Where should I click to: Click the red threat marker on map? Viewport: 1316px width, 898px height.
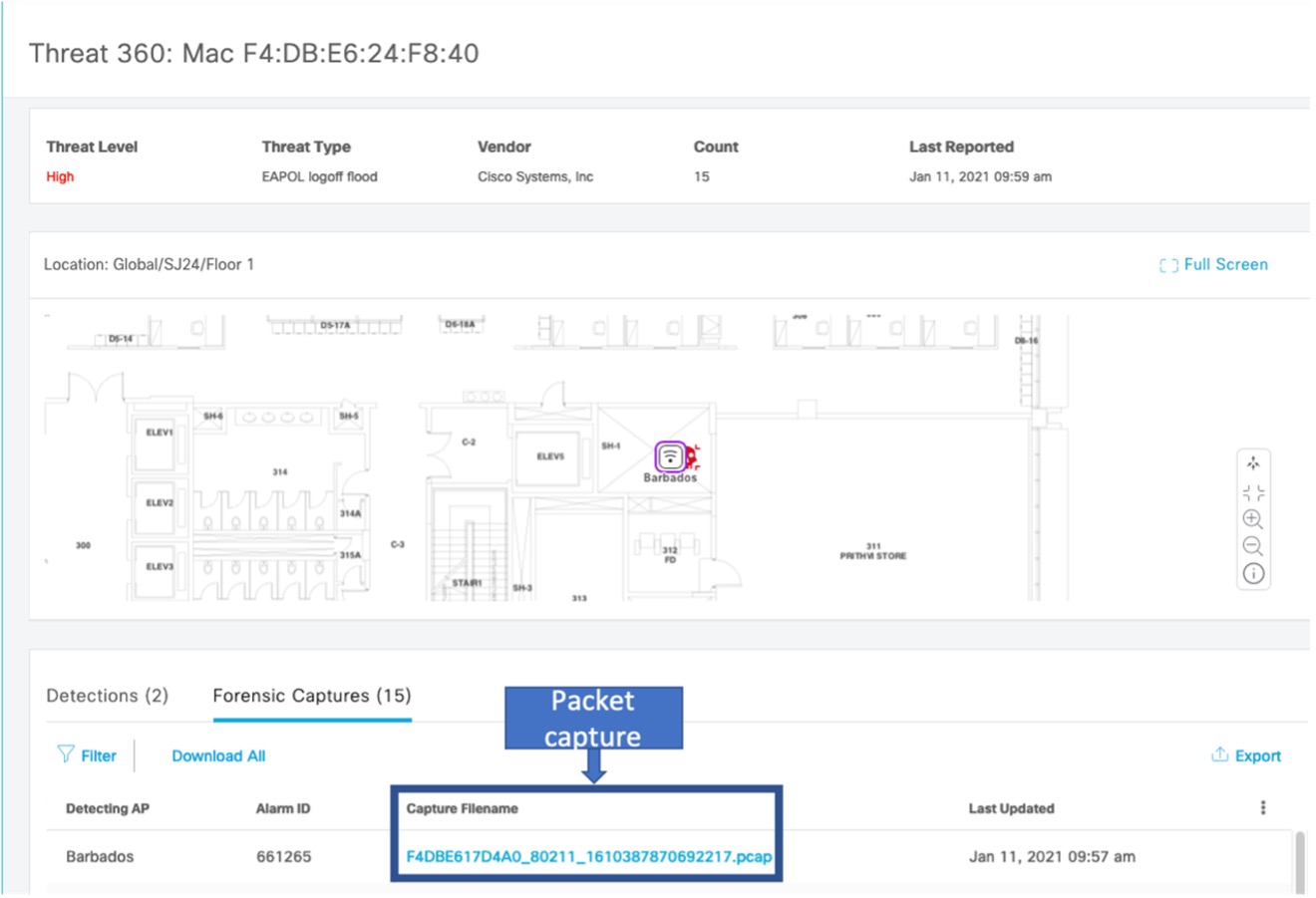click(692, 458)
